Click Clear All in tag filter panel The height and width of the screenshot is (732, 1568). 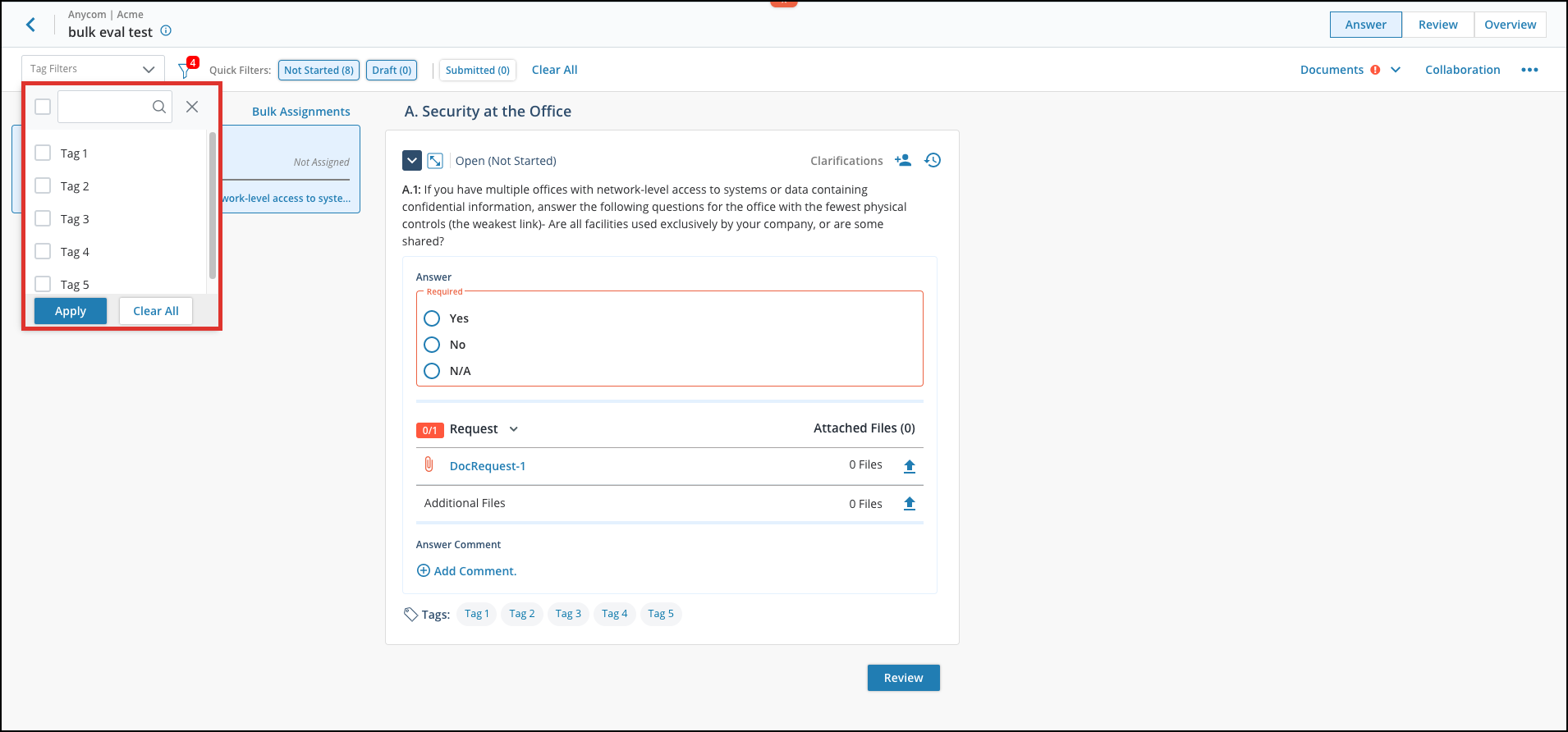coord(156,311)
